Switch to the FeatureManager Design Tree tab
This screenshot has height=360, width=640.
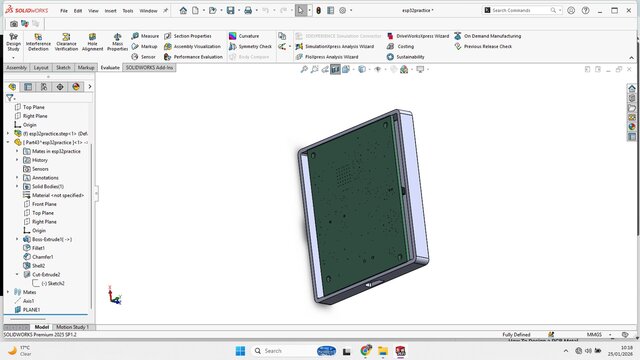point(12,87)
